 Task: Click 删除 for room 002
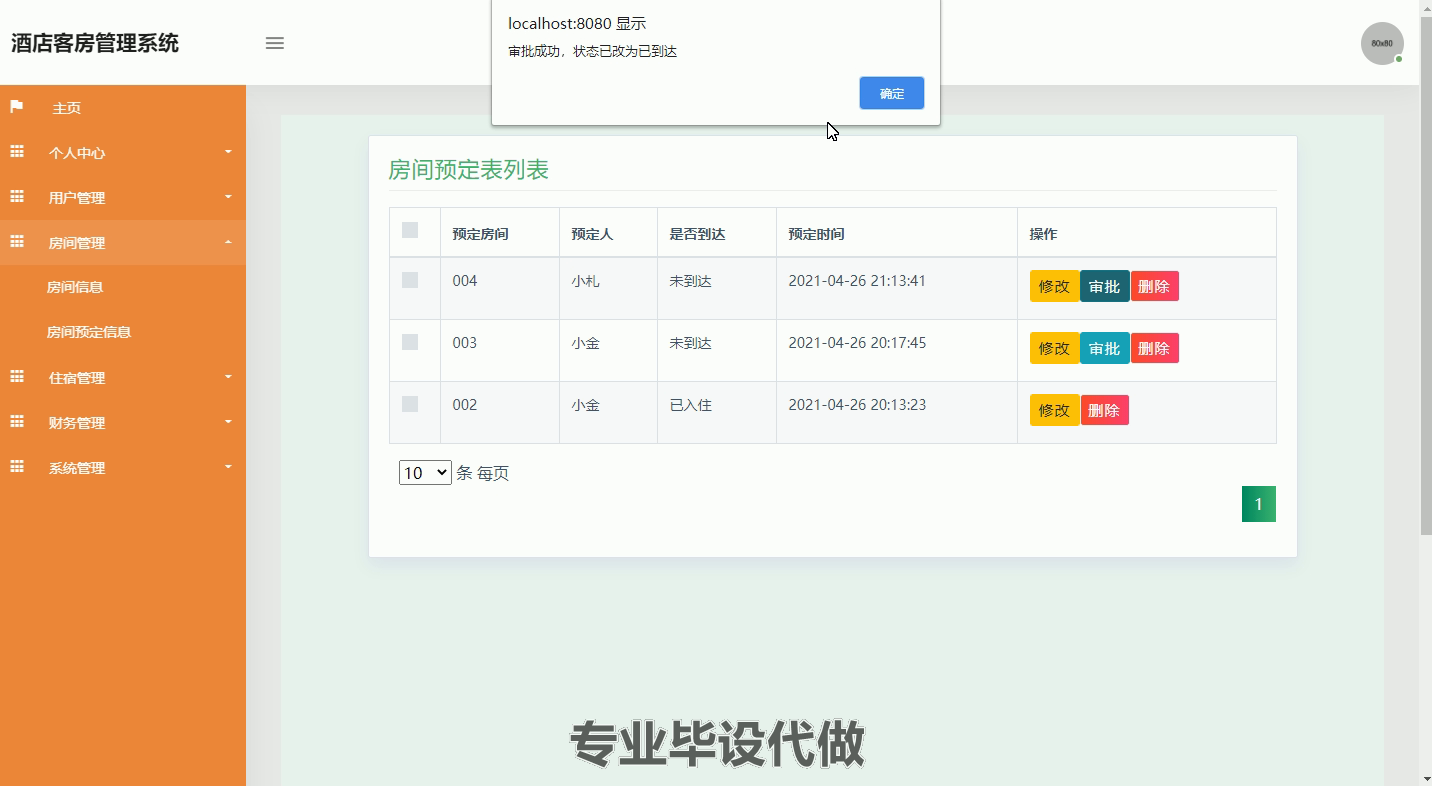1104,410
